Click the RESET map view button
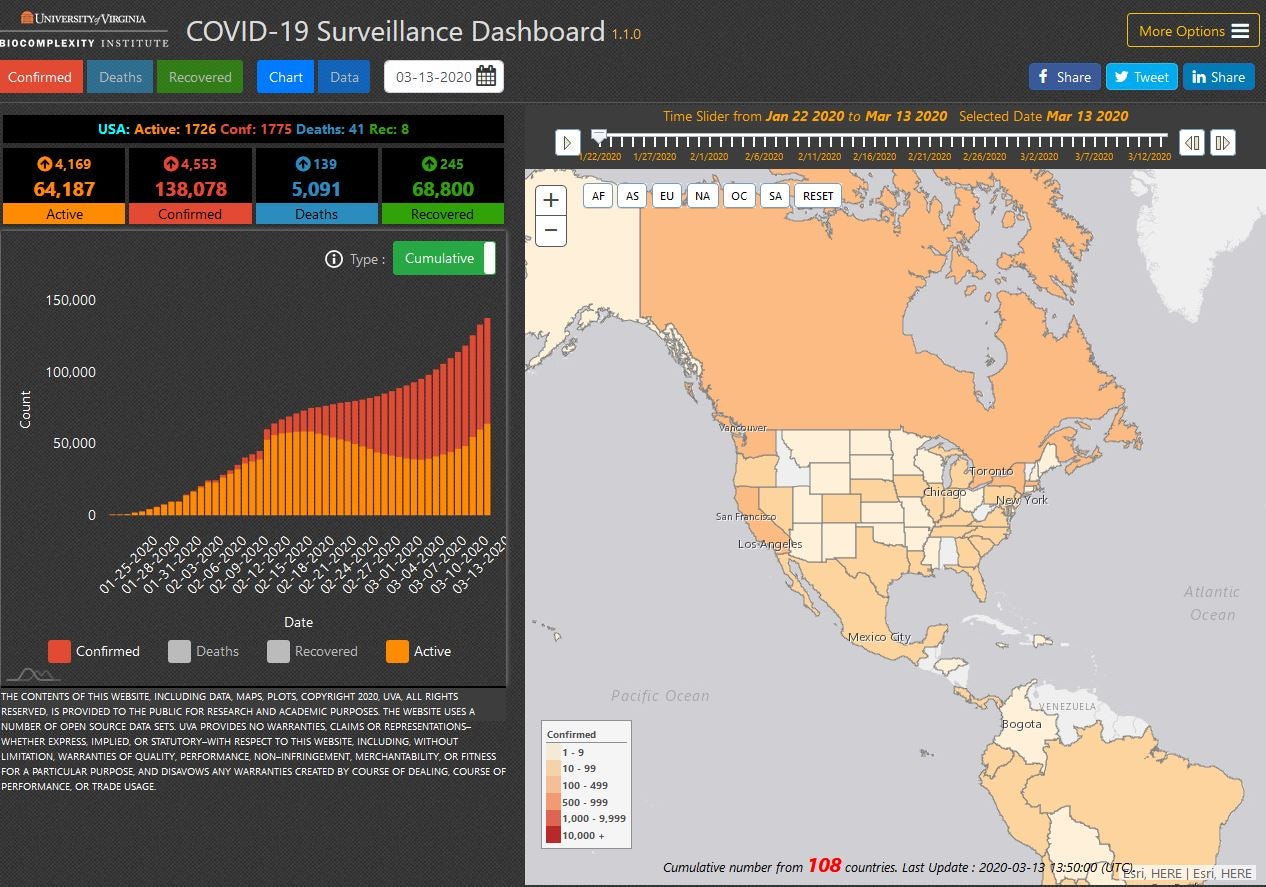1266x887 pixels. tap(817, 196)
